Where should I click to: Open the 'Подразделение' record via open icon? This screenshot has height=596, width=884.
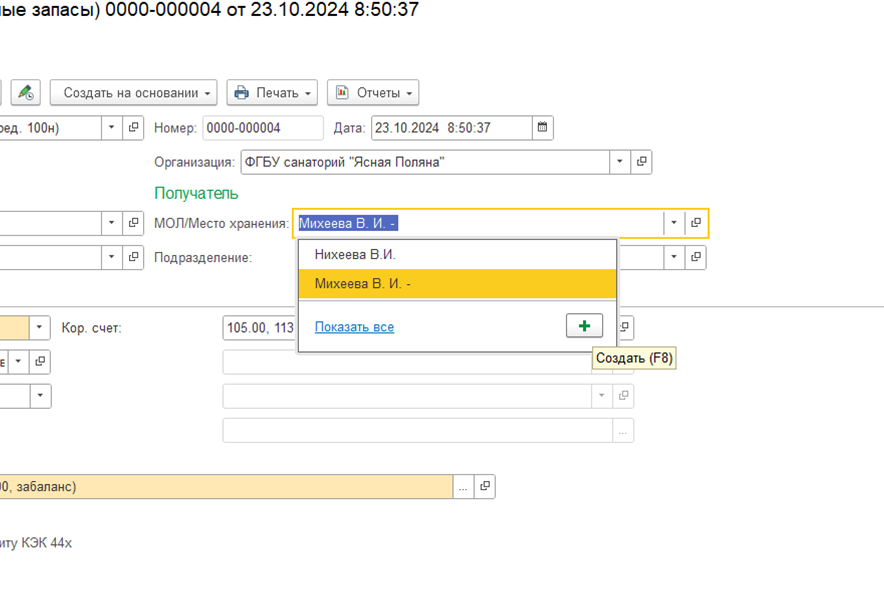tap(696, 257)
